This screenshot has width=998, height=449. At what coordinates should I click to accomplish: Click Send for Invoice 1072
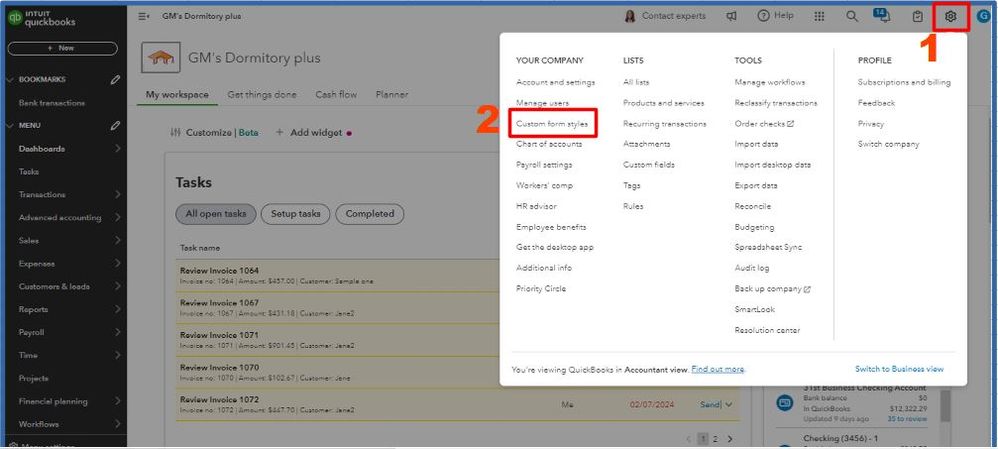click(710, 404)
